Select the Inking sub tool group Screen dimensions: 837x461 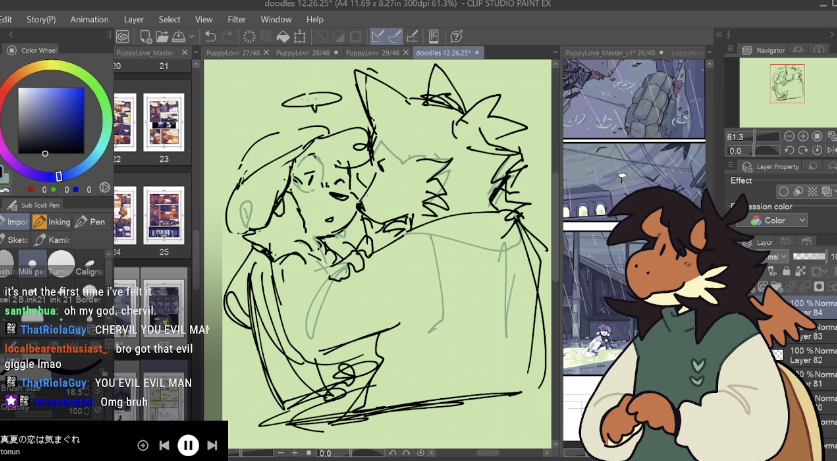pyautogui.click(x=52, y=221)
